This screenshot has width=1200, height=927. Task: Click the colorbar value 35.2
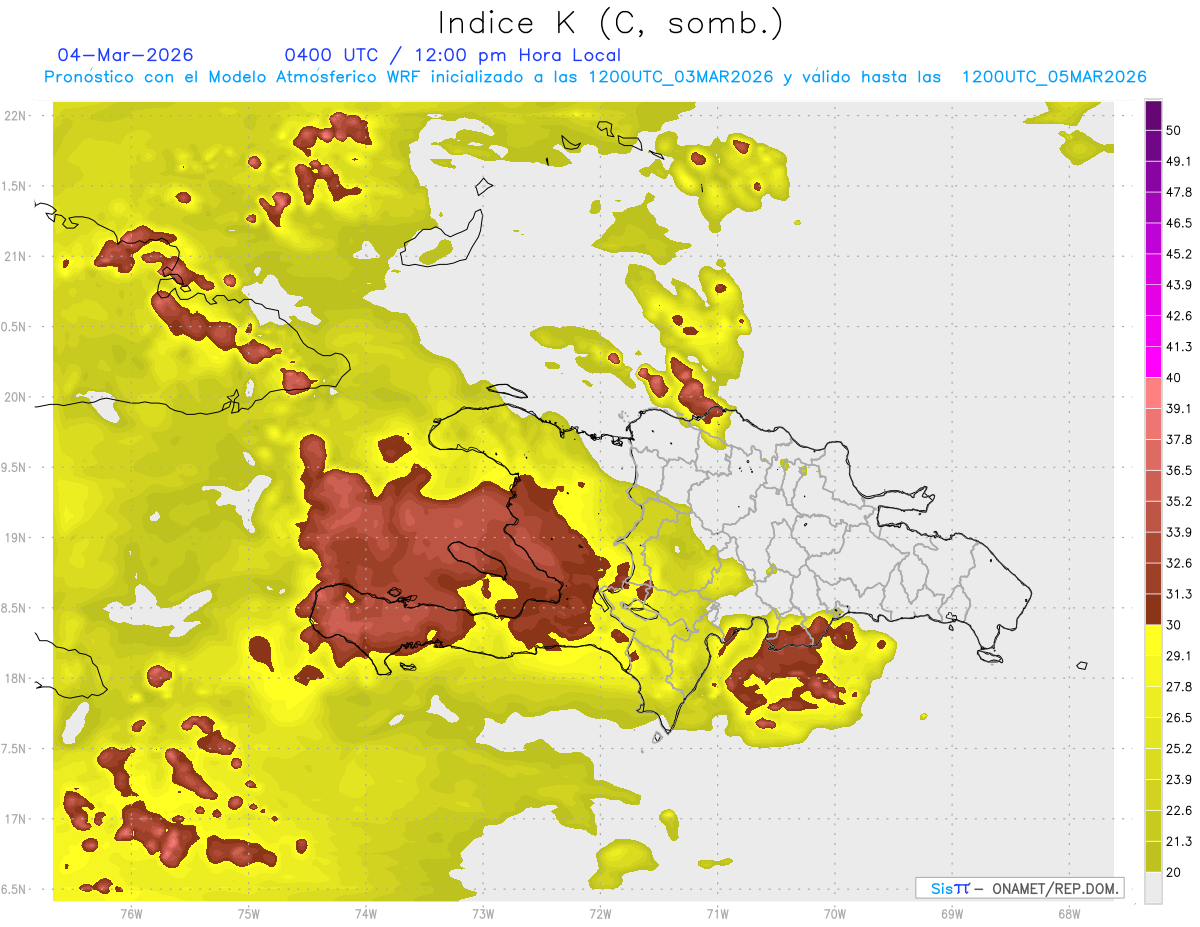coord(1179,501)
